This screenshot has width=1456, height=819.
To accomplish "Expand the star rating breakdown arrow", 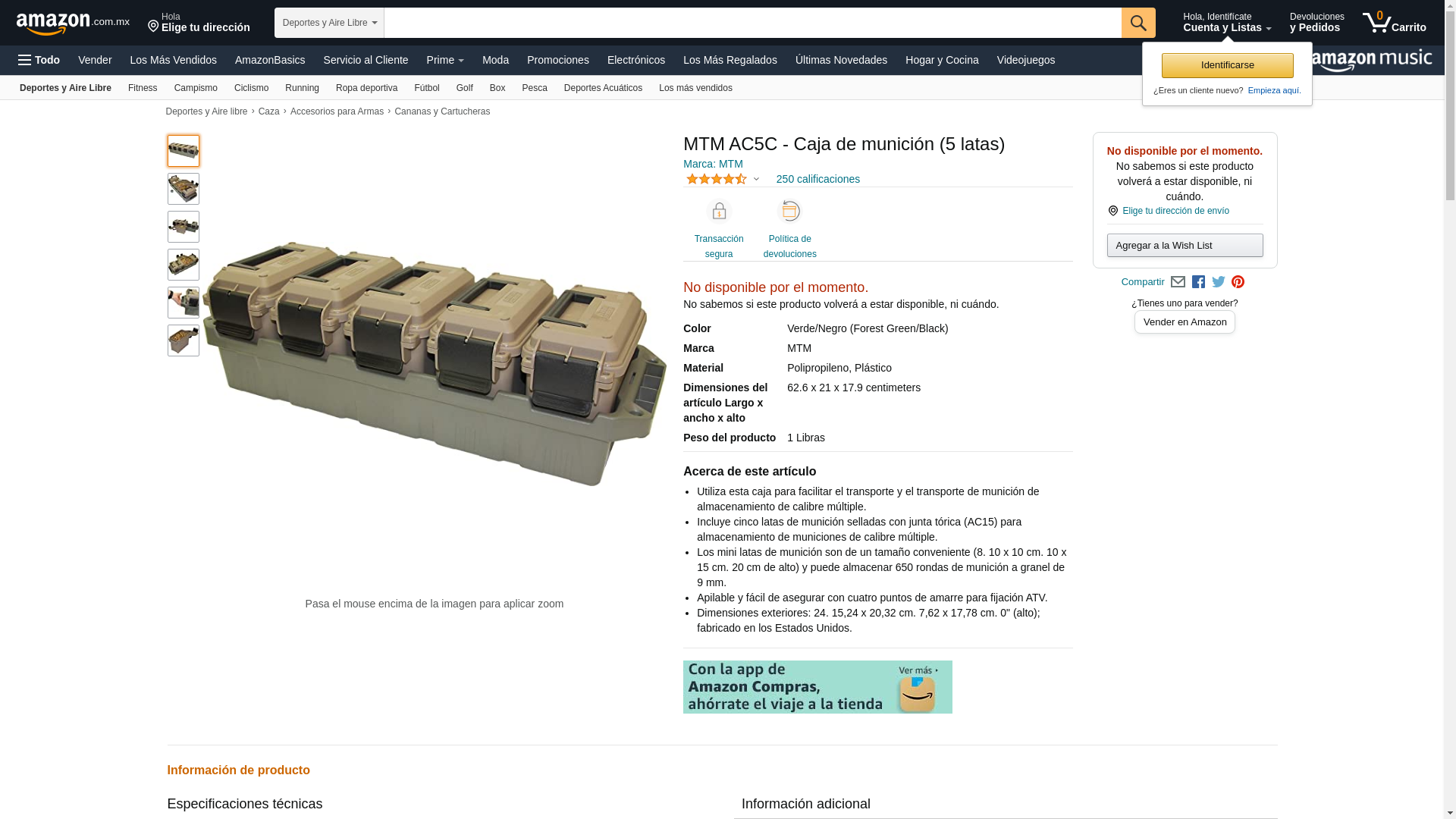I will 756,180.
